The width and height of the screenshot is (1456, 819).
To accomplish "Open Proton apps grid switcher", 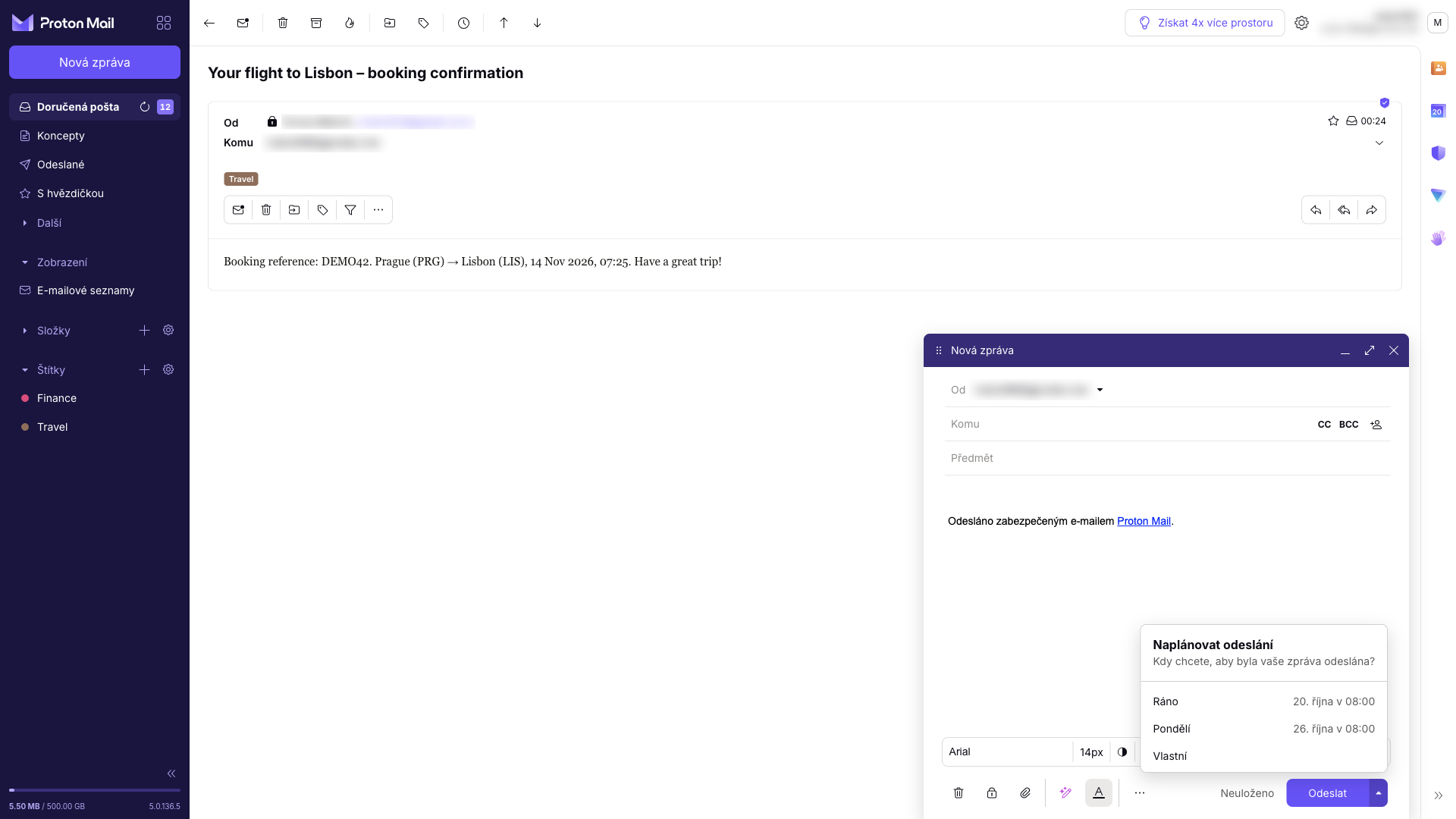I will coord(164,23).
